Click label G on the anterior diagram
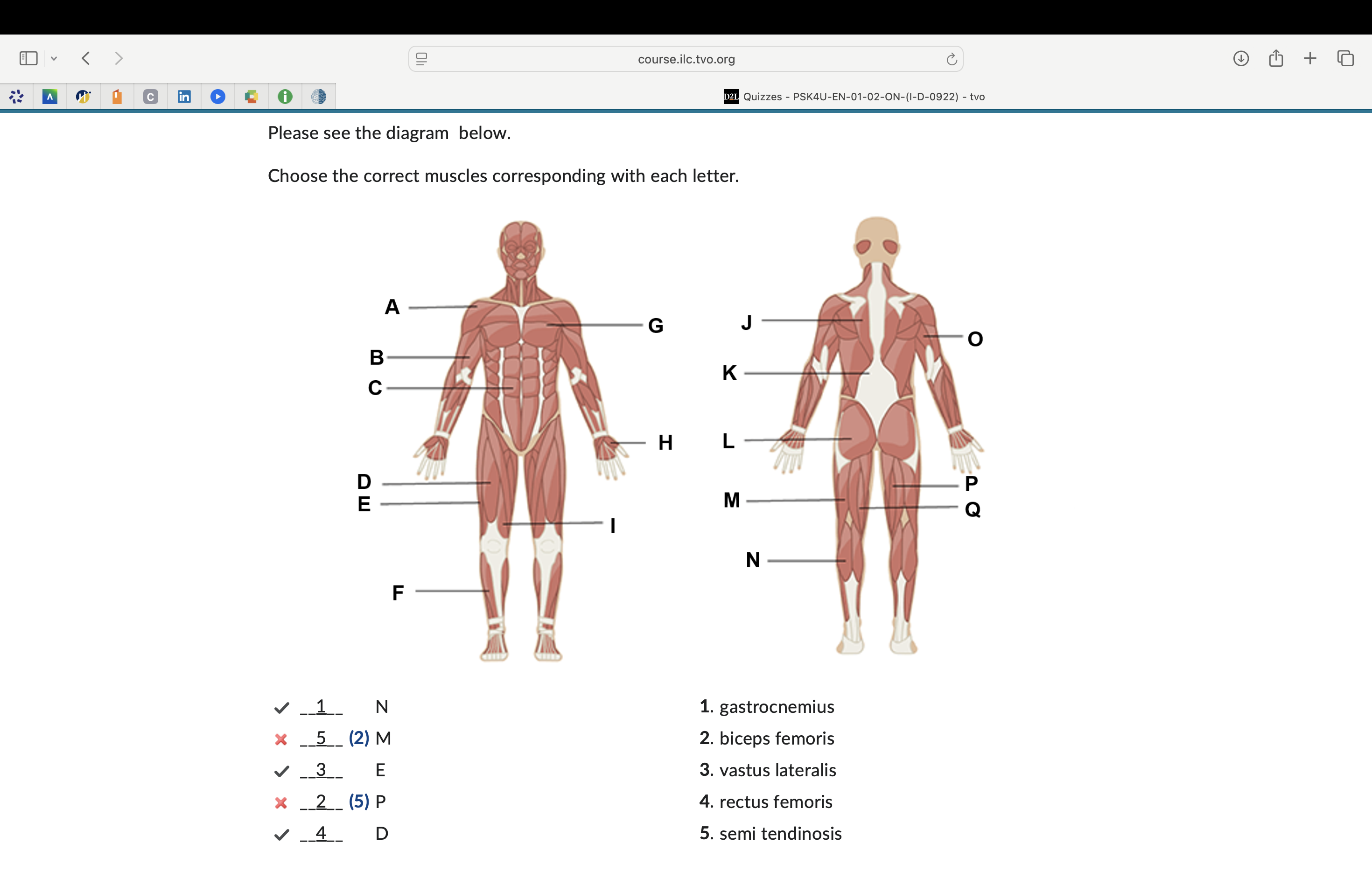 [x=656, y=326]
